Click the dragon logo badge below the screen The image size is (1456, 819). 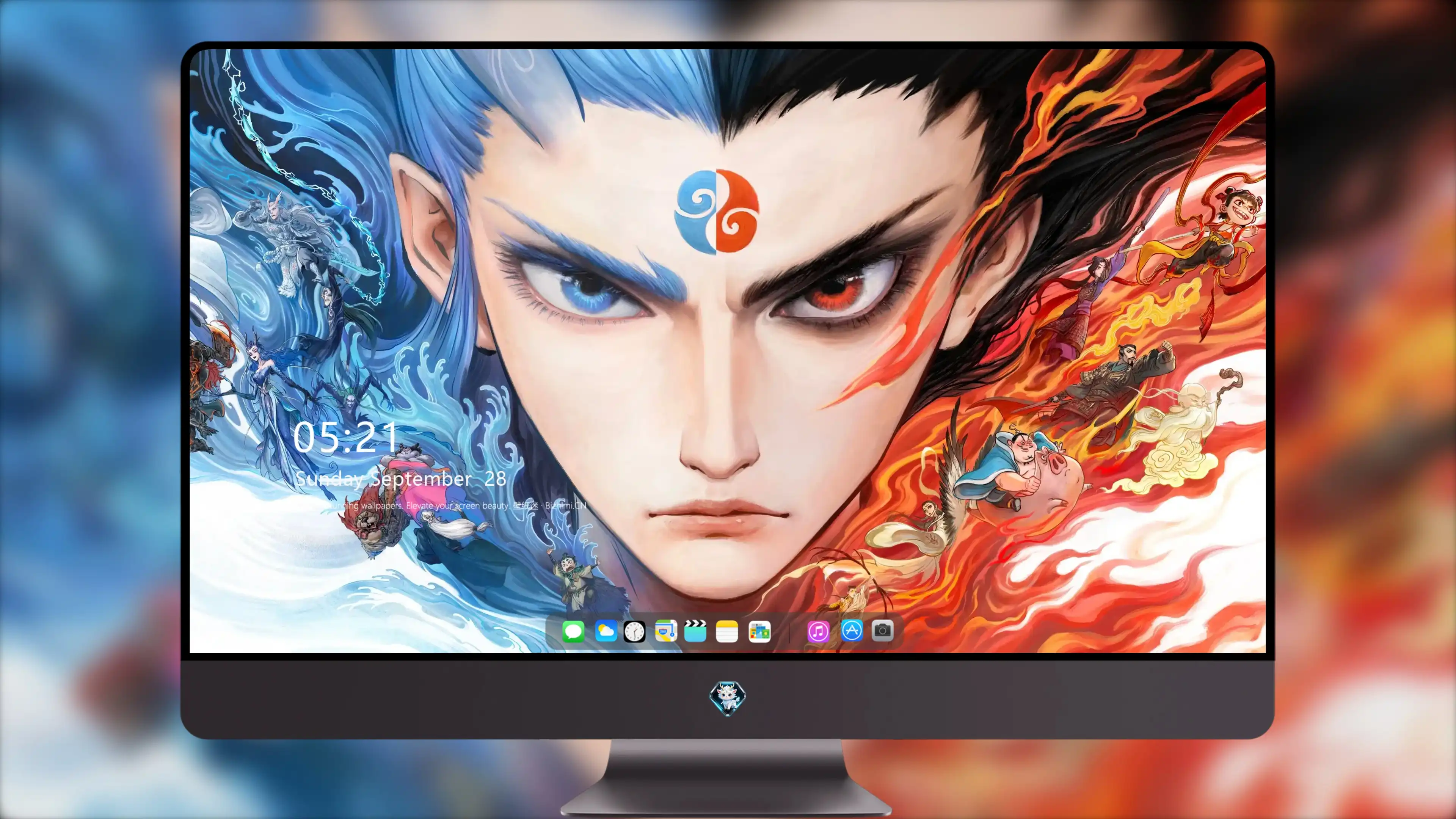[x=728, y=698]
